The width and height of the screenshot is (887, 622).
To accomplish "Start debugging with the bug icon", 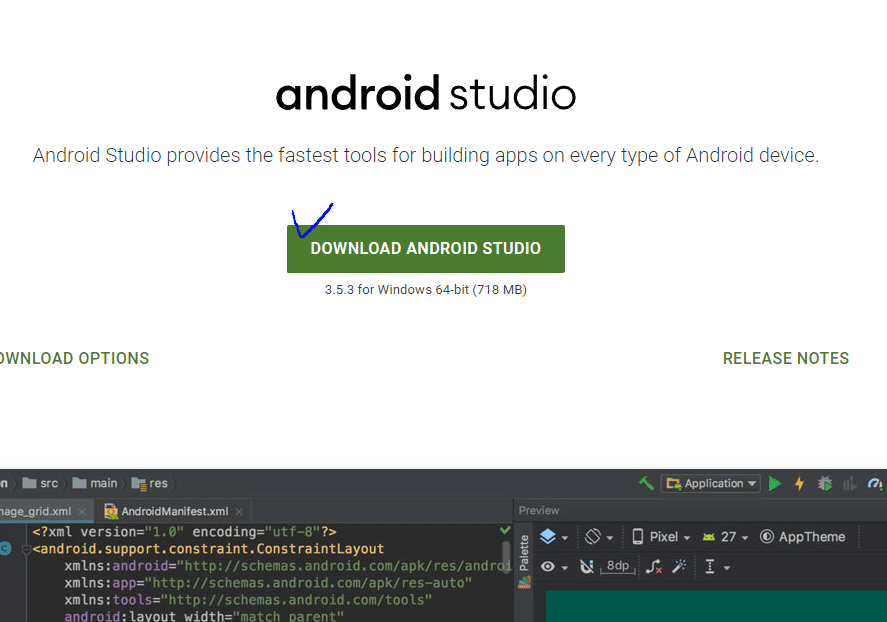I will (x=825, y=483).
